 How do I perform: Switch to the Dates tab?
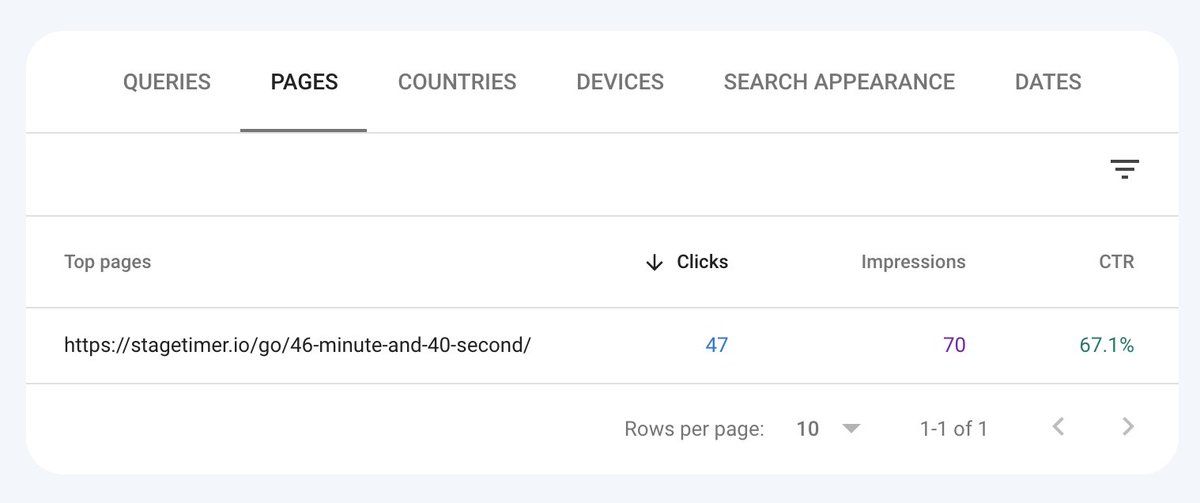click(1048, 82)
